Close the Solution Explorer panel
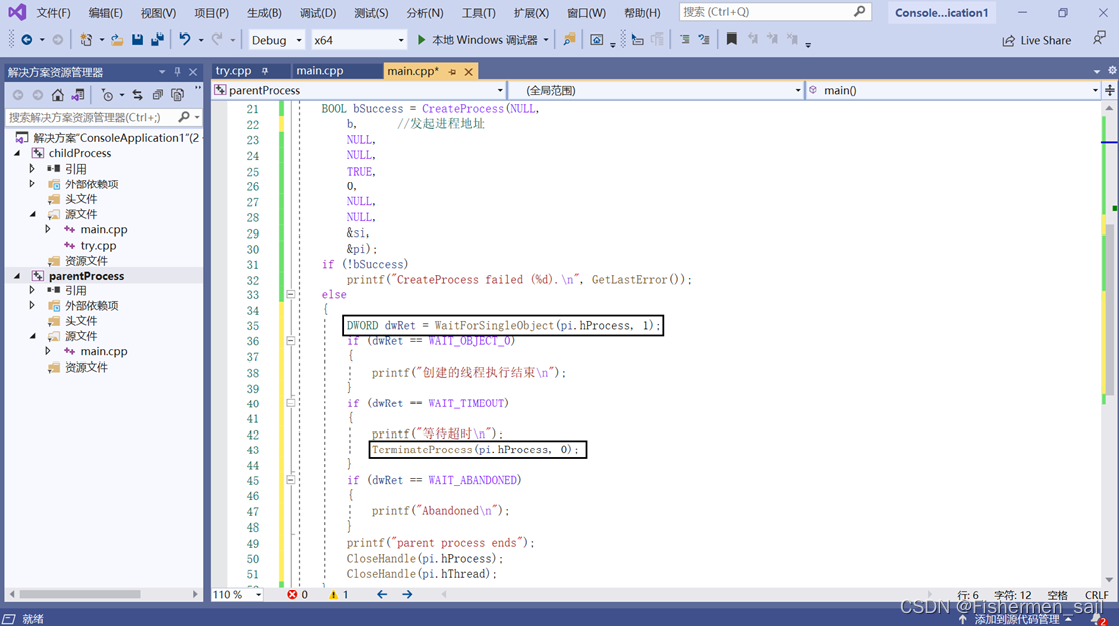The width and height of the screenshot is (1119, 626). pos(193,72)
